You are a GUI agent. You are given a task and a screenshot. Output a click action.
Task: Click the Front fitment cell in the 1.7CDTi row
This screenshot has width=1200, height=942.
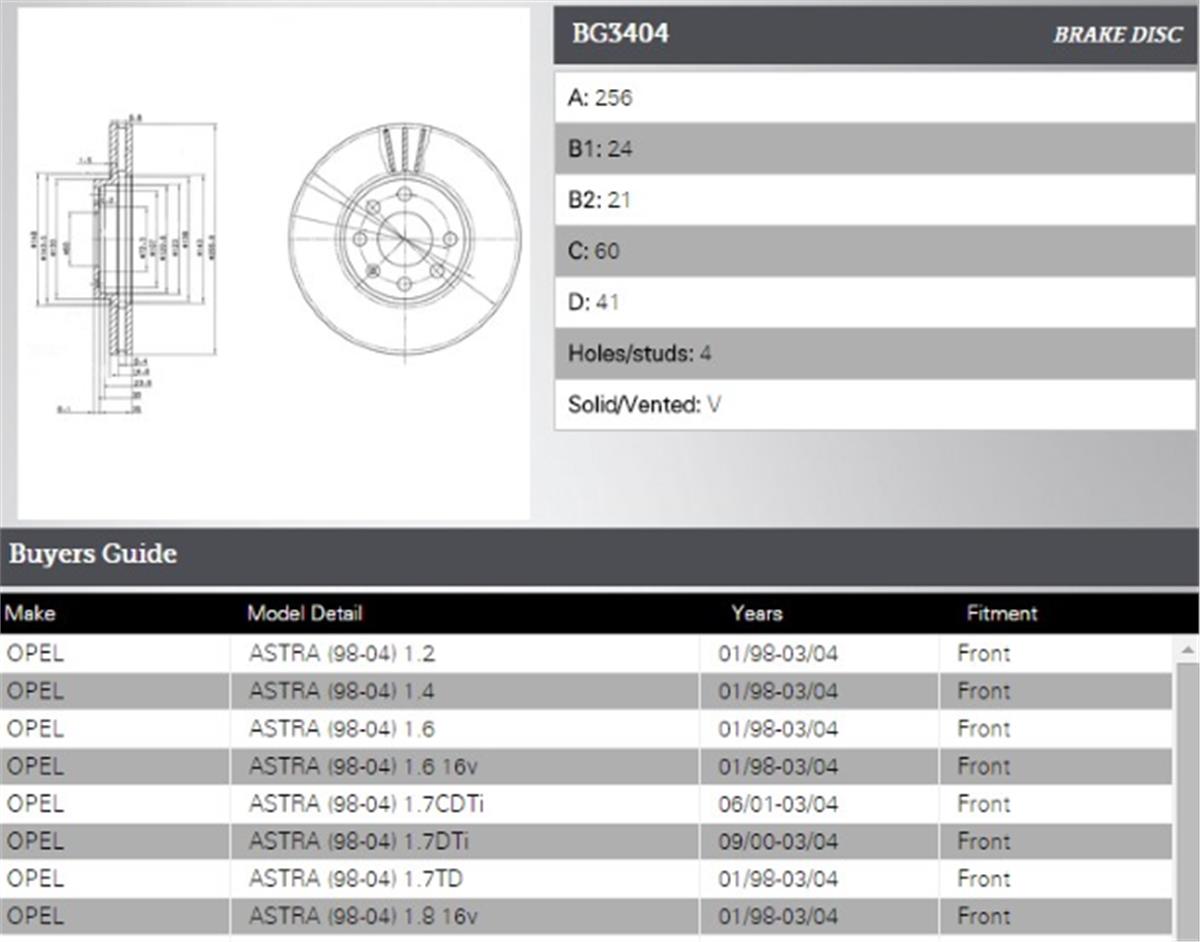click(1056, 803)
